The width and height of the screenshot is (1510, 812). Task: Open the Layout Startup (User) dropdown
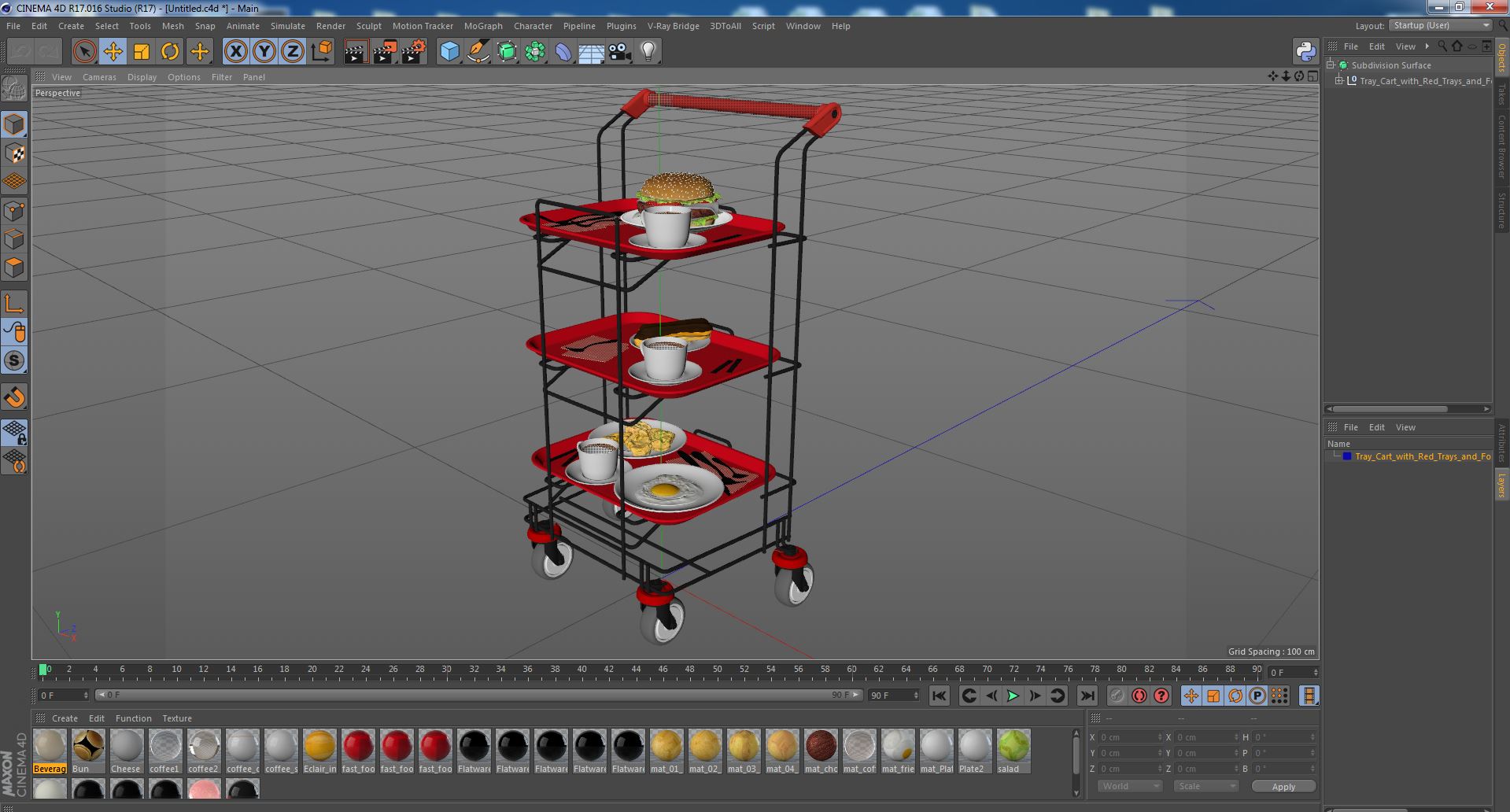[1440, 25]
